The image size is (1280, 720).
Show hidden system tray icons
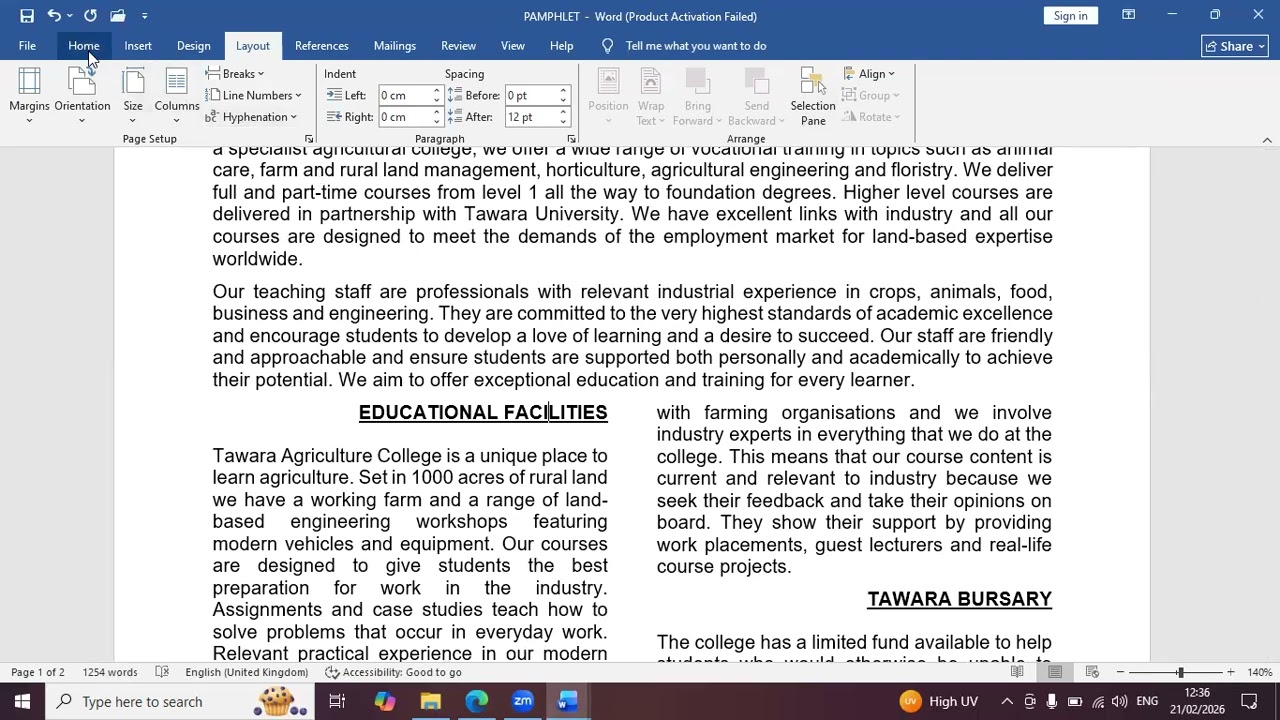(1007, 702)
